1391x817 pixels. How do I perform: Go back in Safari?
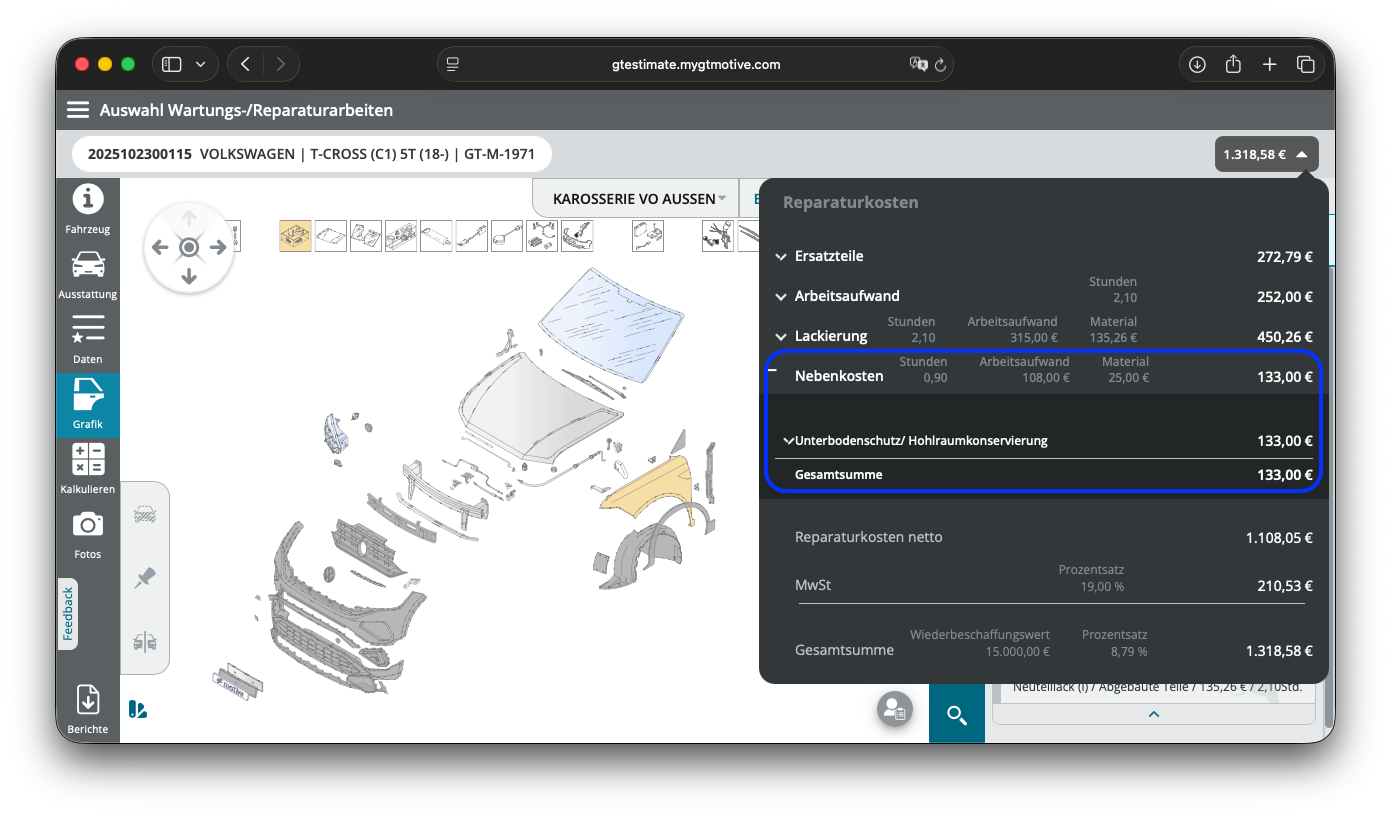pyautogui.click(x=246, y=64)
